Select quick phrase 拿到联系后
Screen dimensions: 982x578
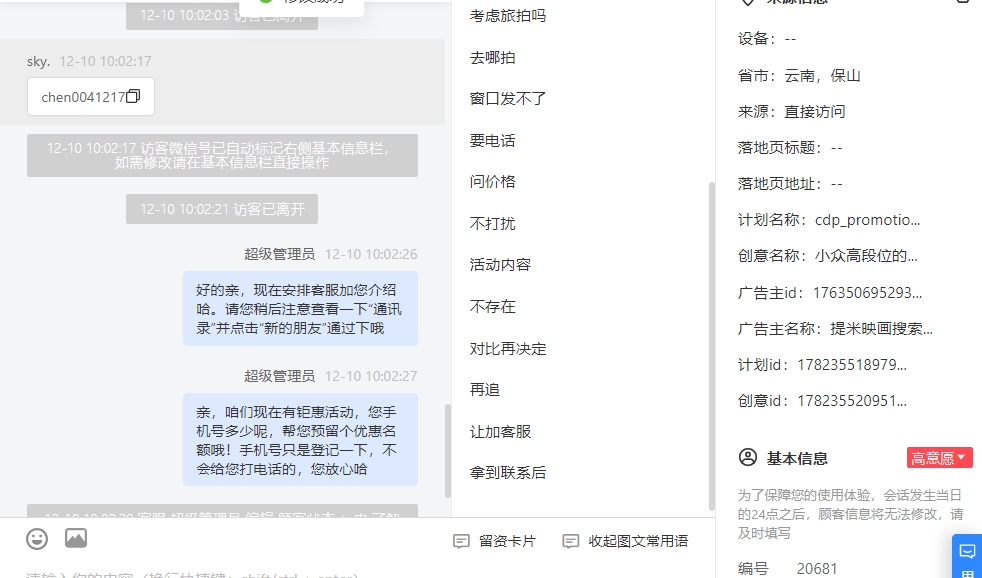pos(508,472)
